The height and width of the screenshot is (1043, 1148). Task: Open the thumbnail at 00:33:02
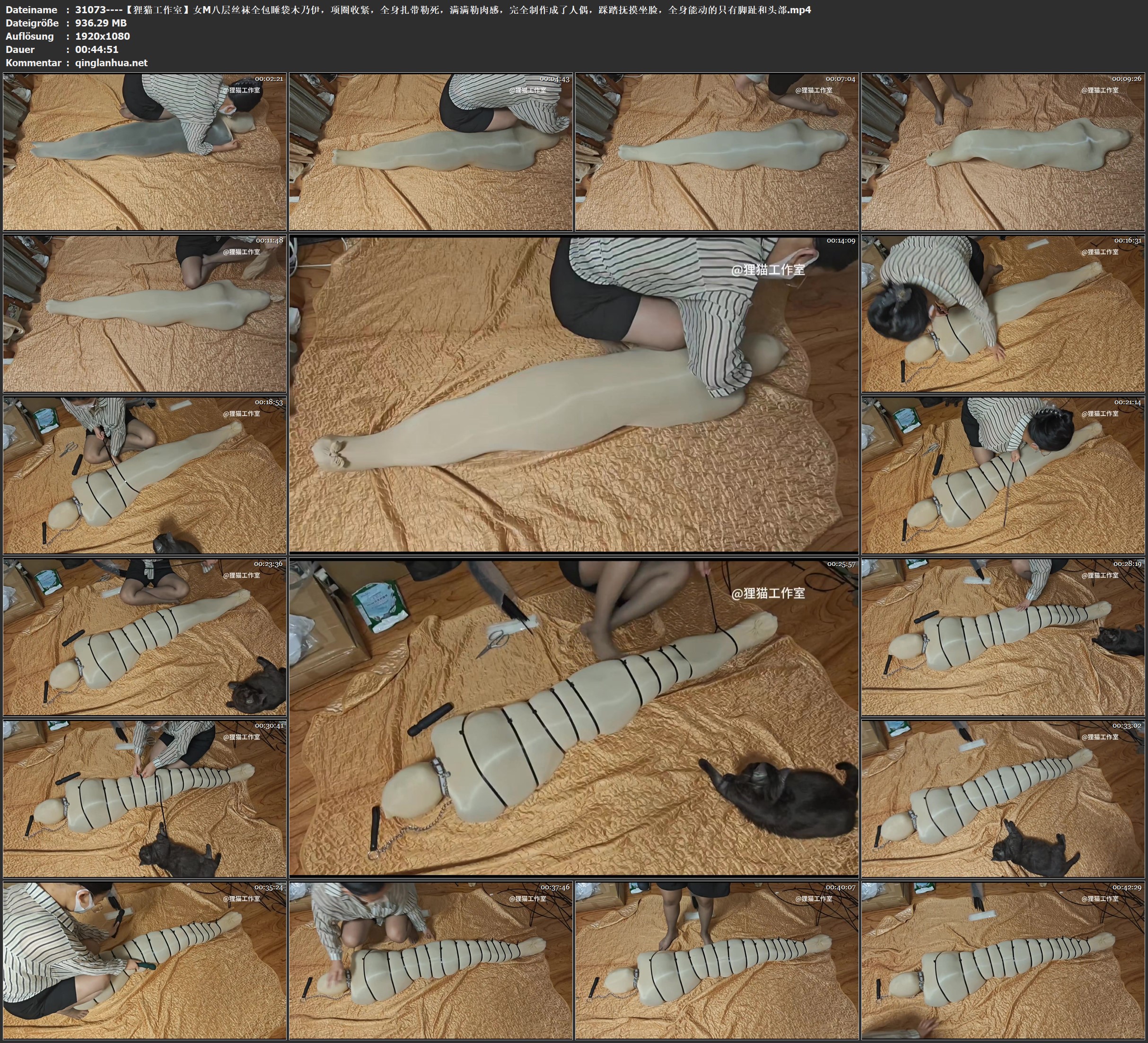[x=1003, y=799]
